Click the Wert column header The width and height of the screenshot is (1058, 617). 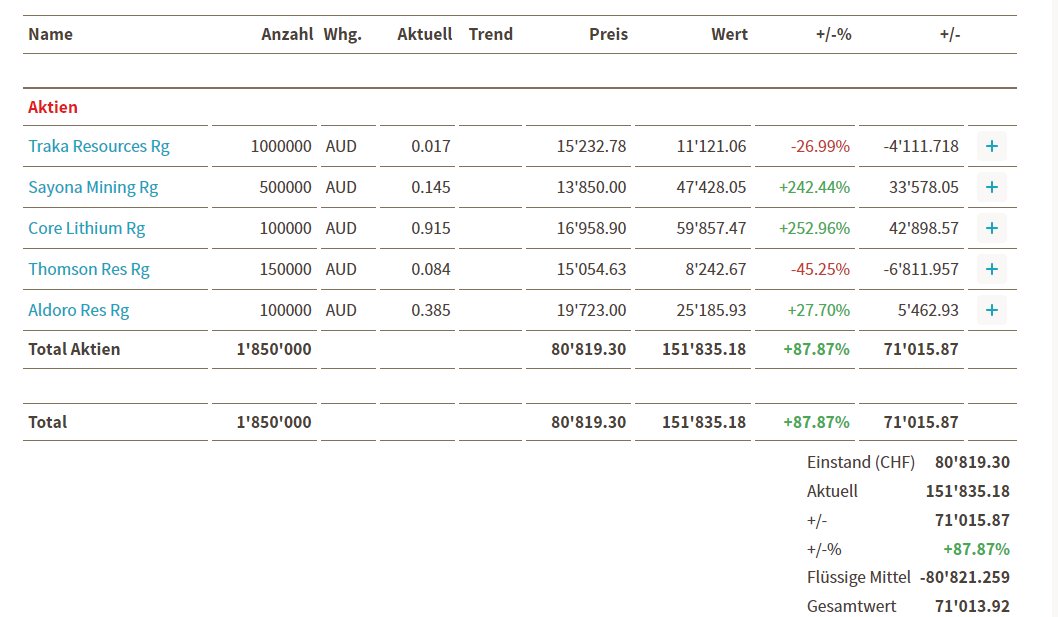point(729,34)
